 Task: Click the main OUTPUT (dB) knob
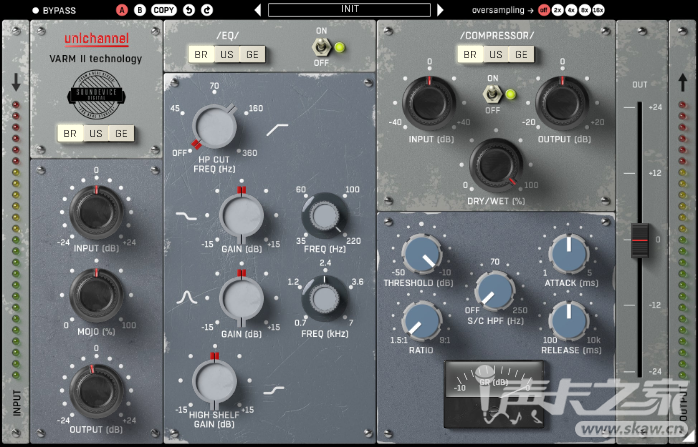coord(96,391)
